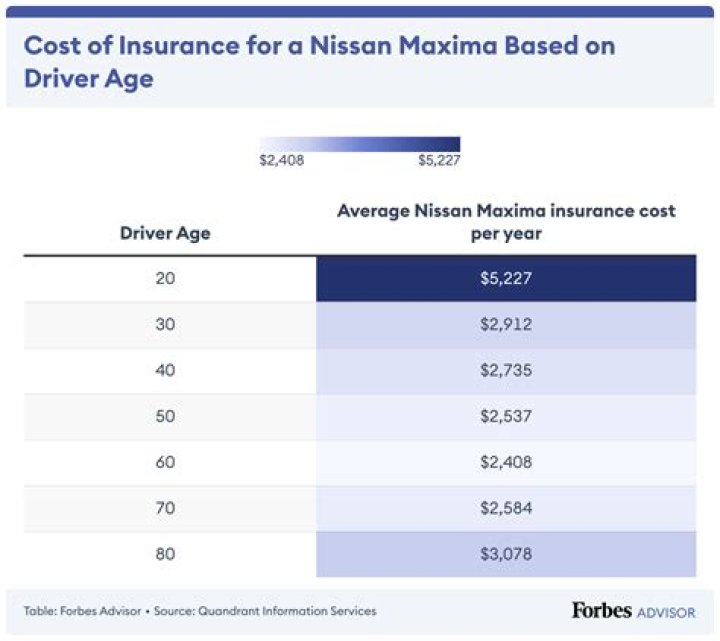Click the Driver Age column header

tap(165, 234)
